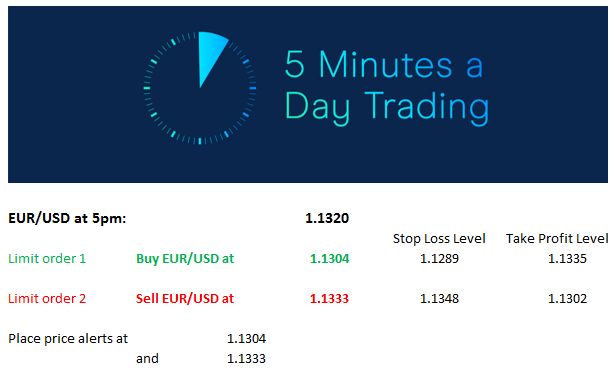The height and width of the screenshot is (378, 612).
Task: Click the '5 Minutes a Day Trading' title
Action: tap(386, 86)
